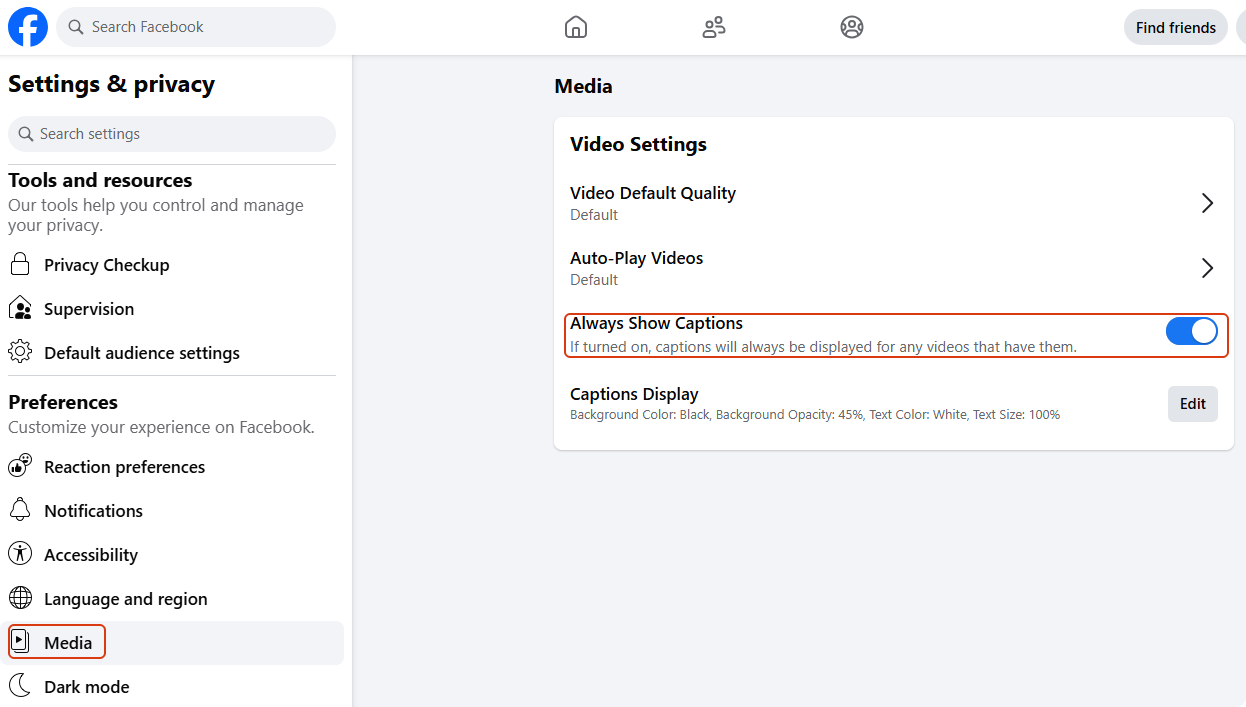Open the Home feed icon
This screenshot has height=707, width=1246.
(576, 27)
